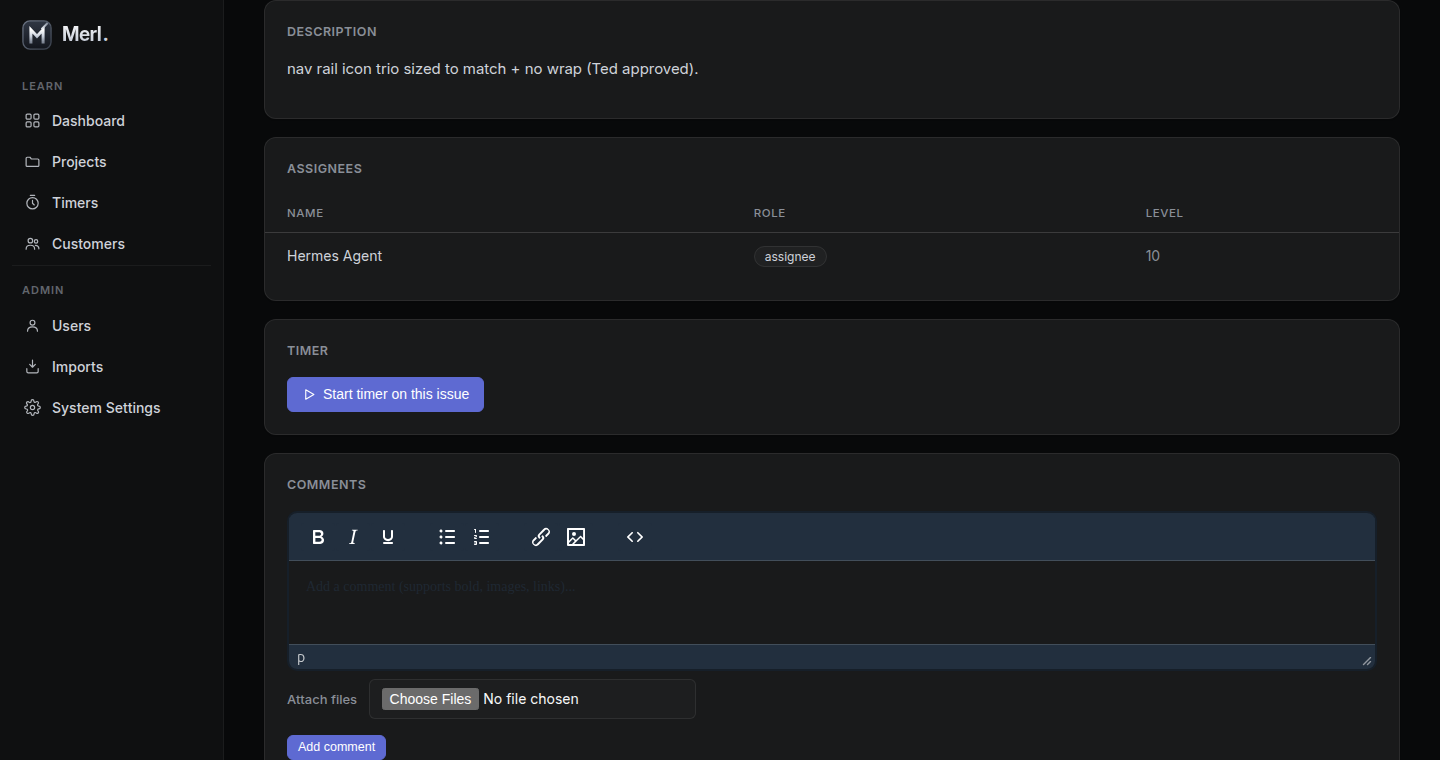Click the NAME column header

tap(305, 213)
